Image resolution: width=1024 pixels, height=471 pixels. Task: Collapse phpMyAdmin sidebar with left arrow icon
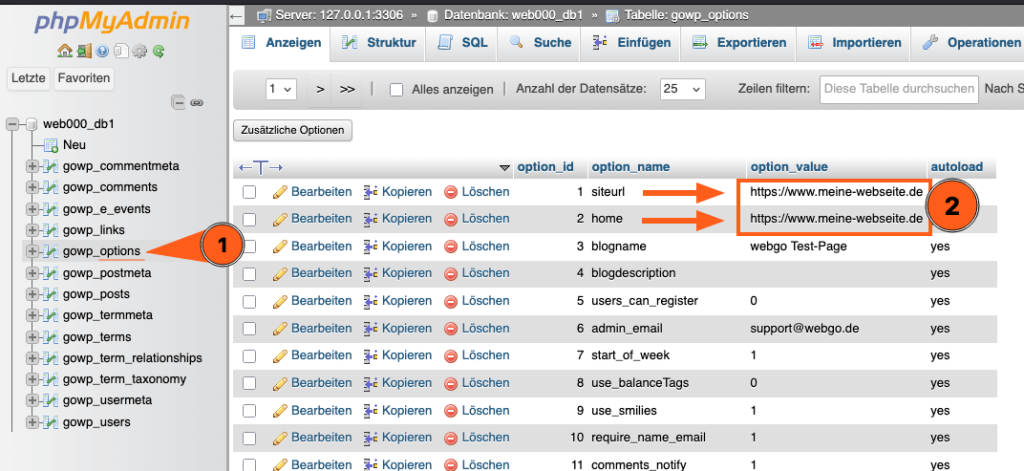236,14
